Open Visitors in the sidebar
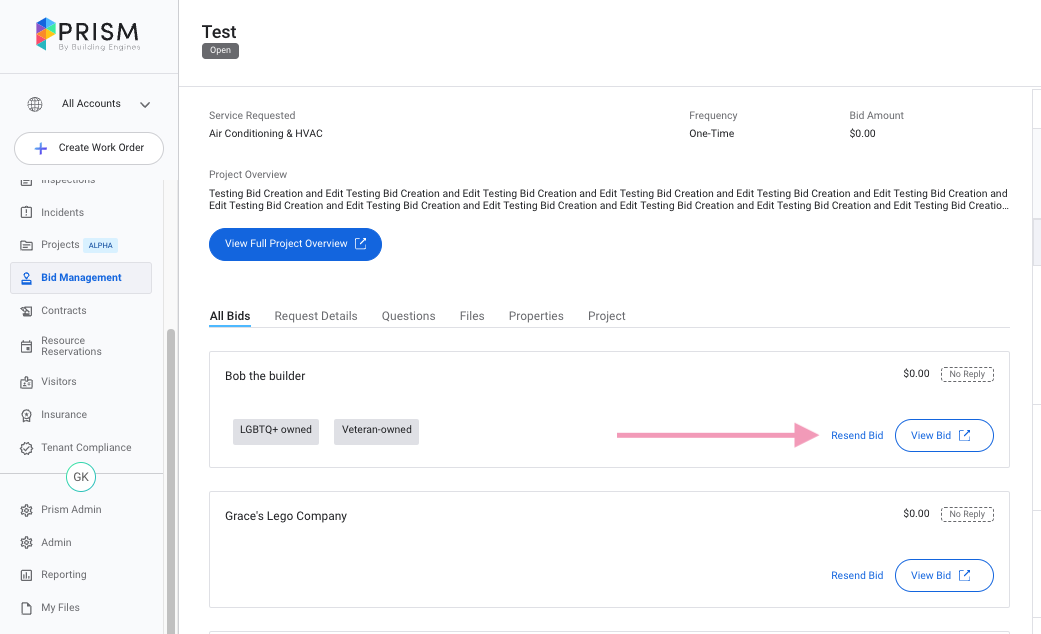This screenshot has height=634, width=1041. pyautogui.click(x=59, y=382)
